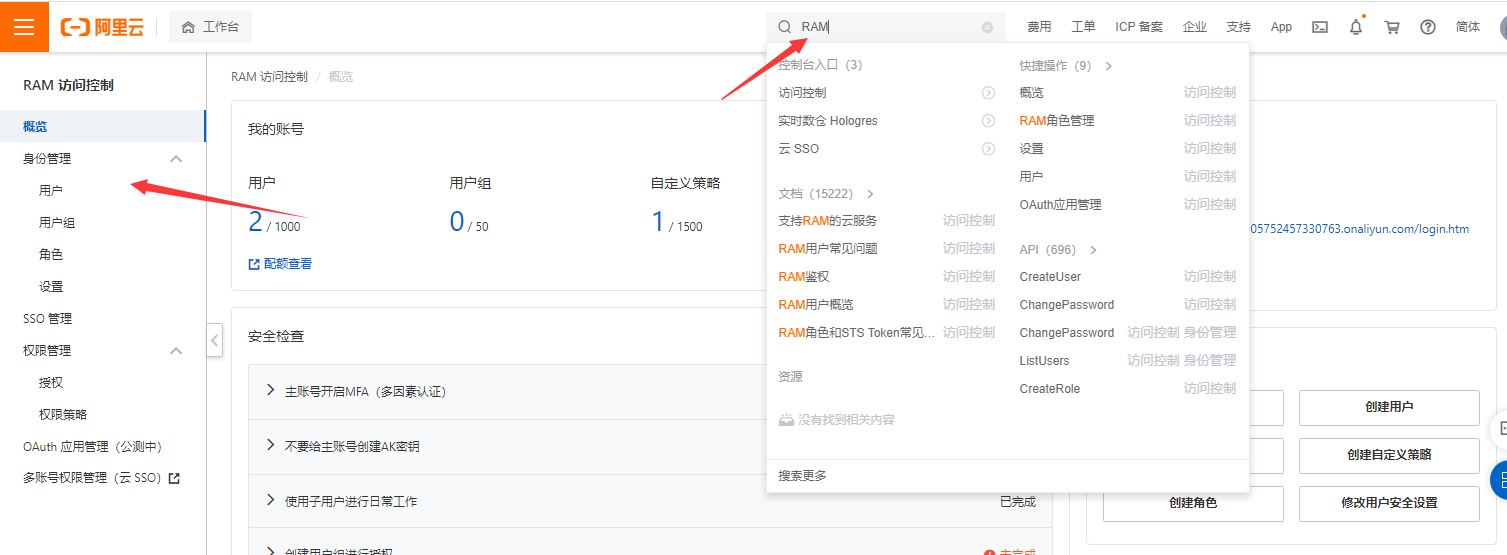Open 权限策略 in the left sidebar
This screenshot has width=1507, height=555.
pos(63,414)
